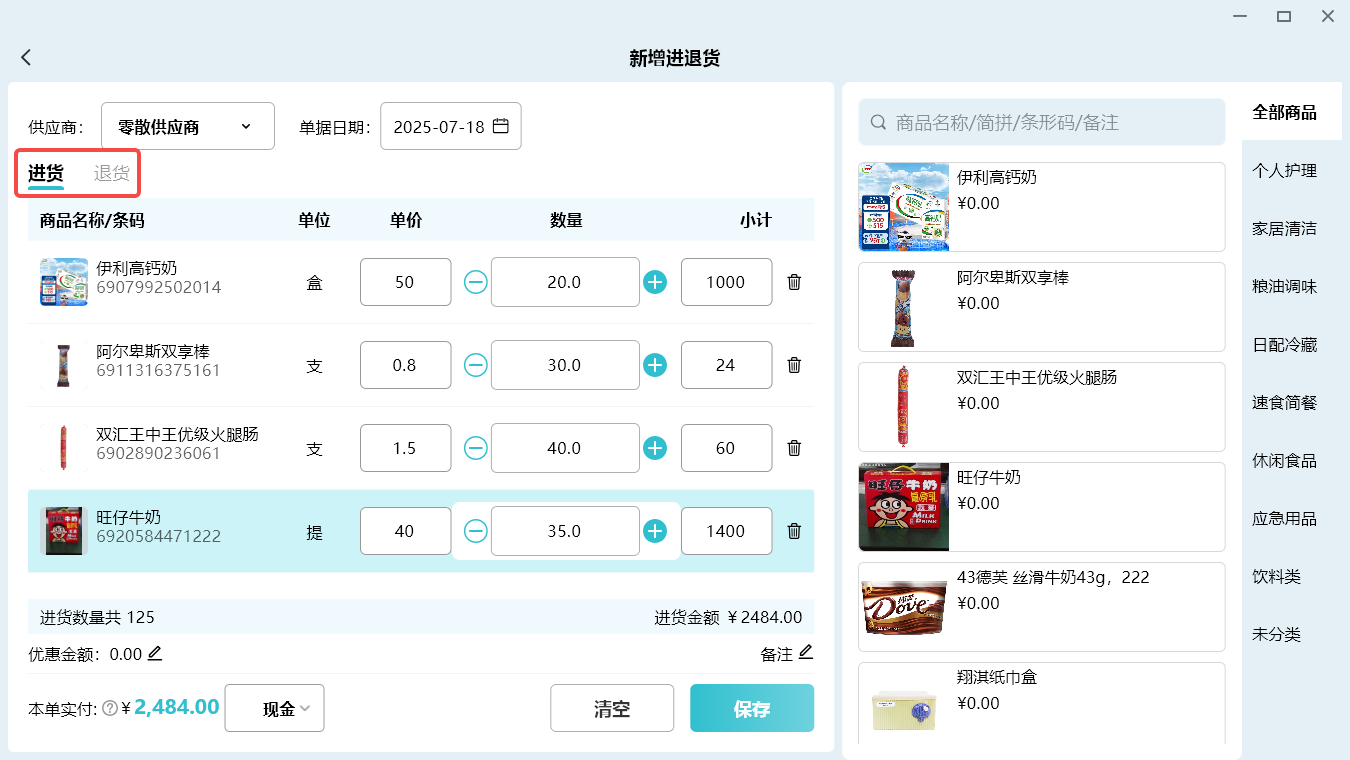Increase quantity of 双汇王中王优级火腿肠
Screen dimensions: 1350x760
[x=655, y=448]
